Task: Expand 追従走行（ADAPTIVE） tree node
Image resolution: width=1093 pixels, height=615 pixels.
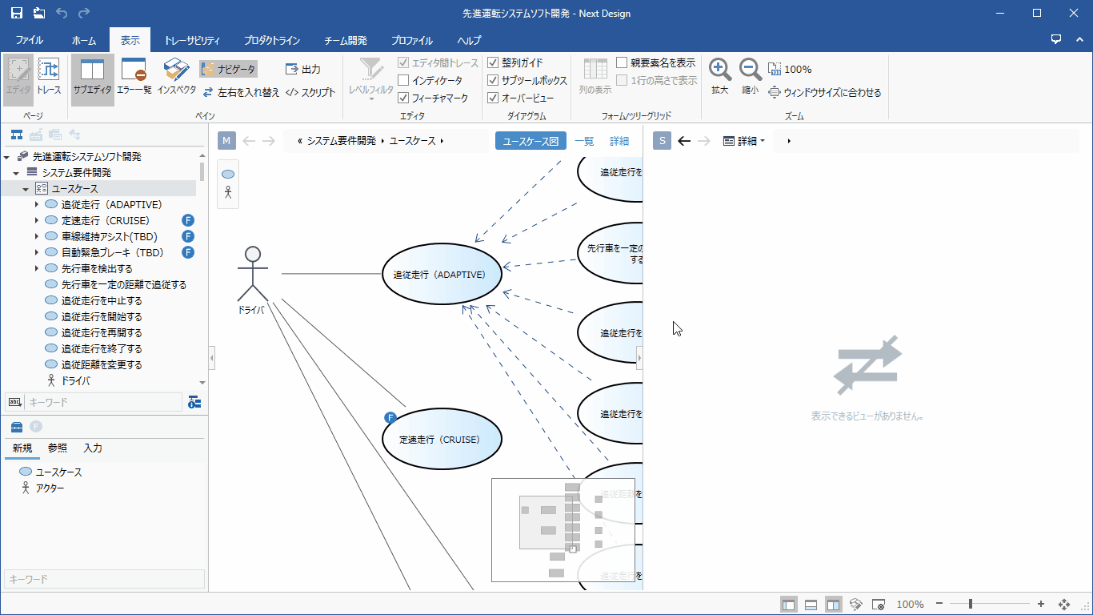Action: tap(37, 205)
